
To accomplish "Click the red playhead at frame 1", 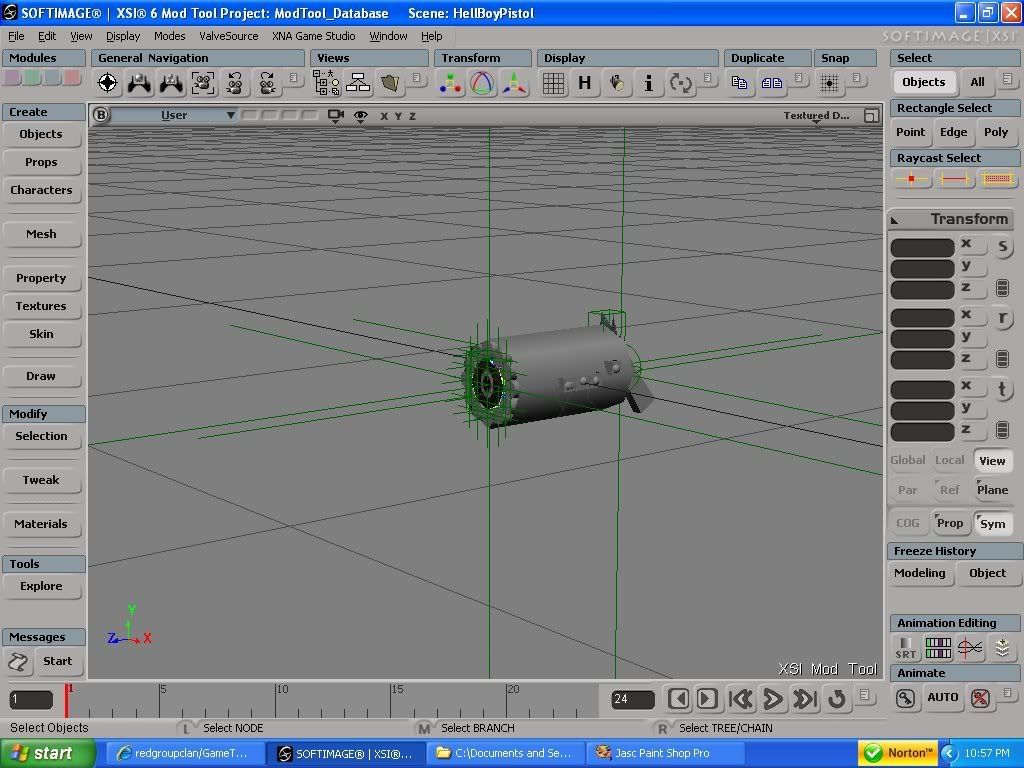I will click(66, 701).
